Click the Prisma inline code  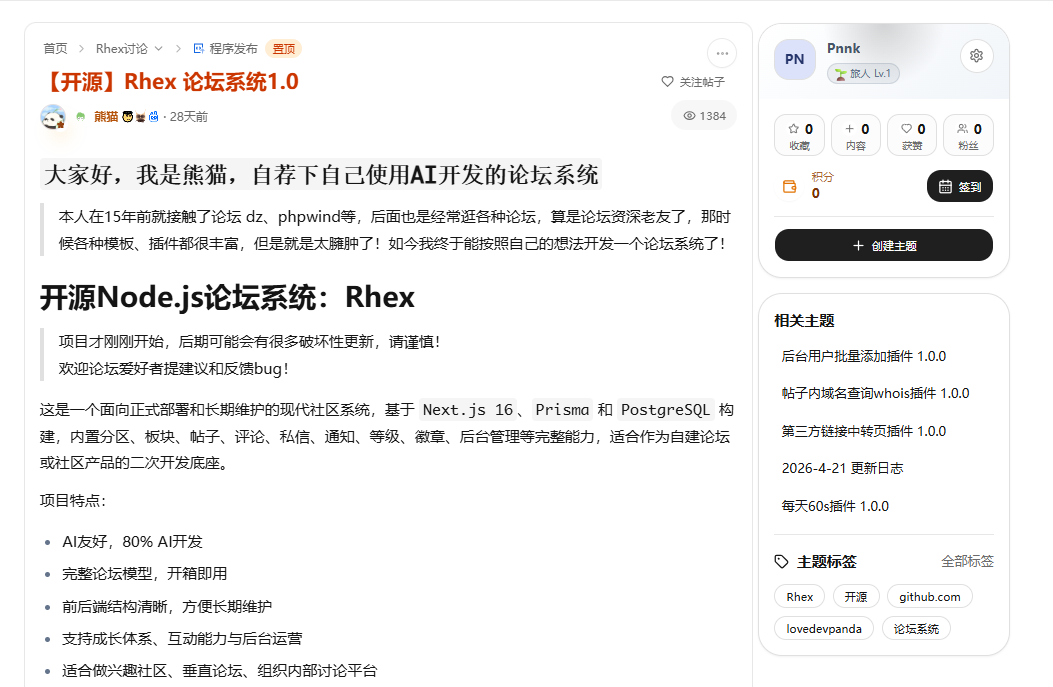pos(562,410)
